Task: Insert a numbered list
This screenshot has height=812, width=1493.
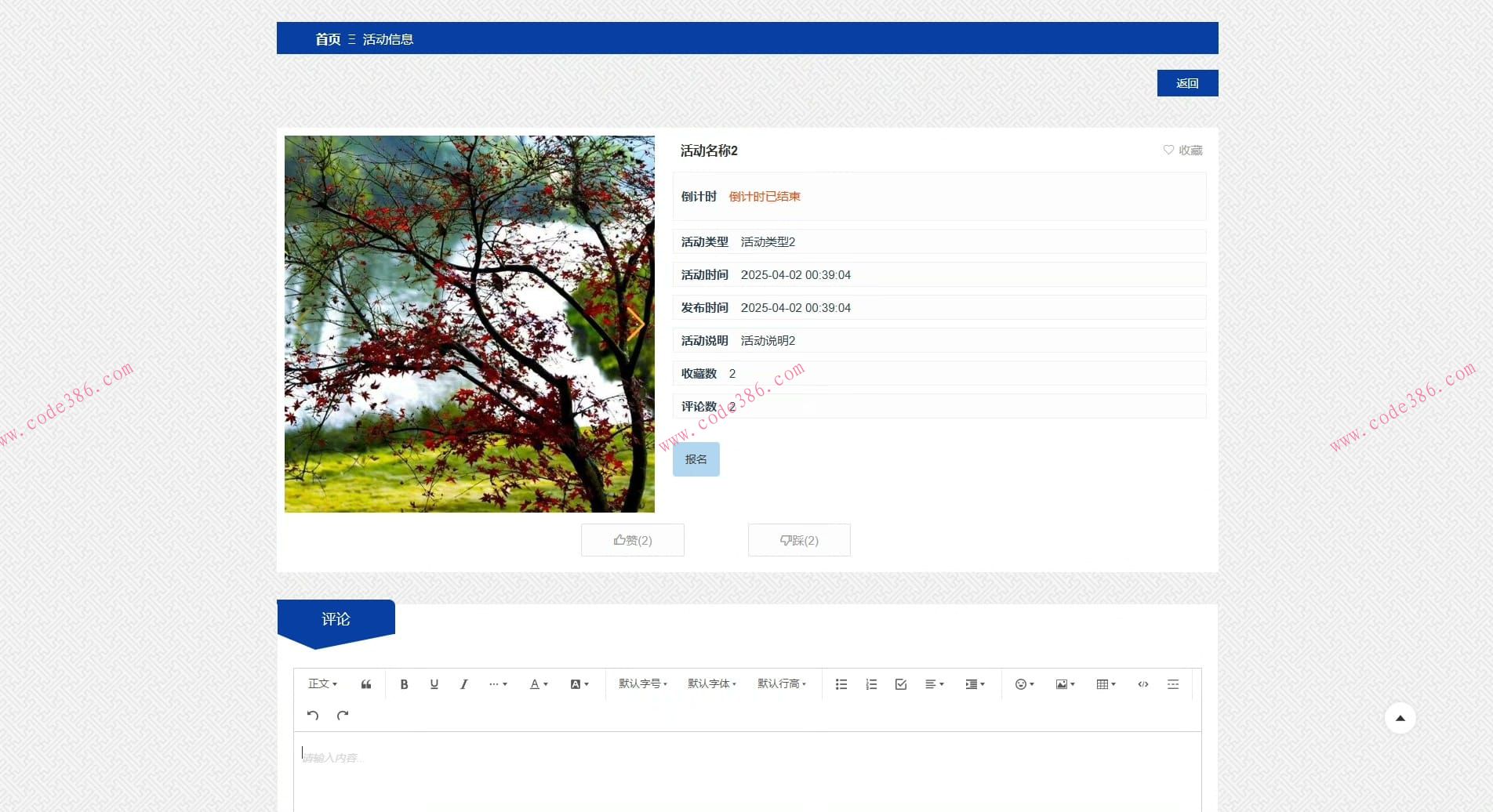Action: [871, 684]
